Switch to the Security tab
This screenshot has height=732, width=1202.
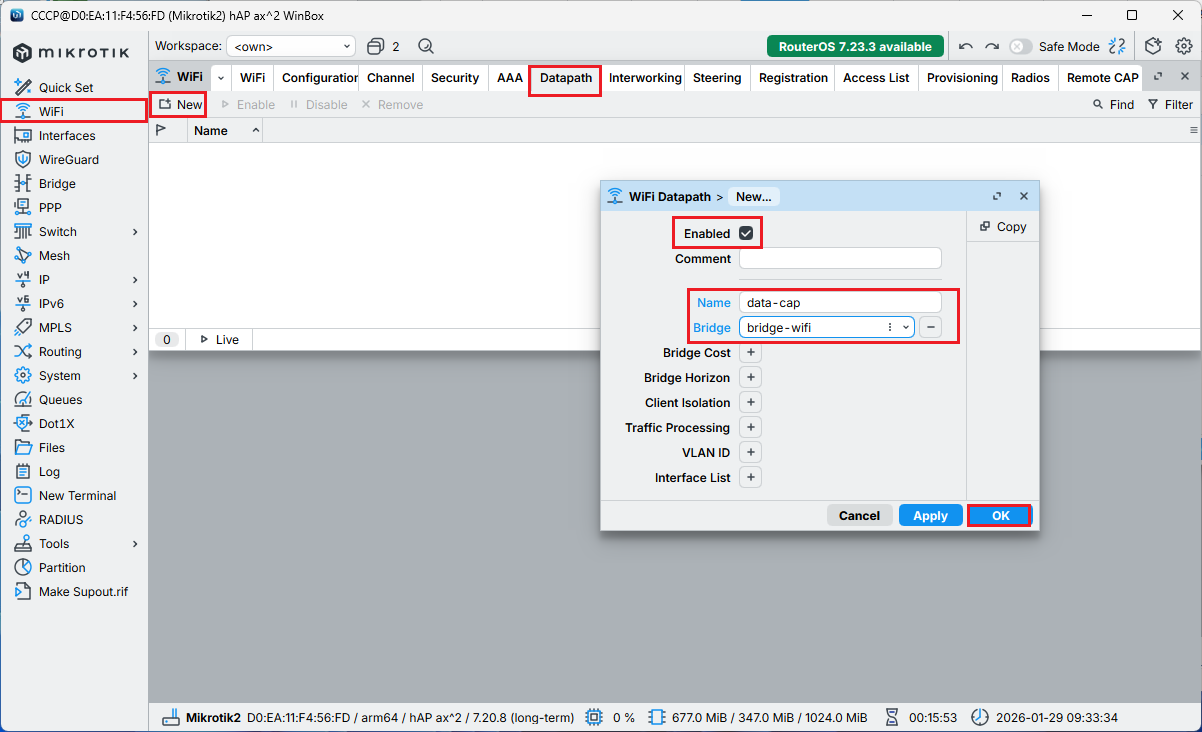coord(455,78)
